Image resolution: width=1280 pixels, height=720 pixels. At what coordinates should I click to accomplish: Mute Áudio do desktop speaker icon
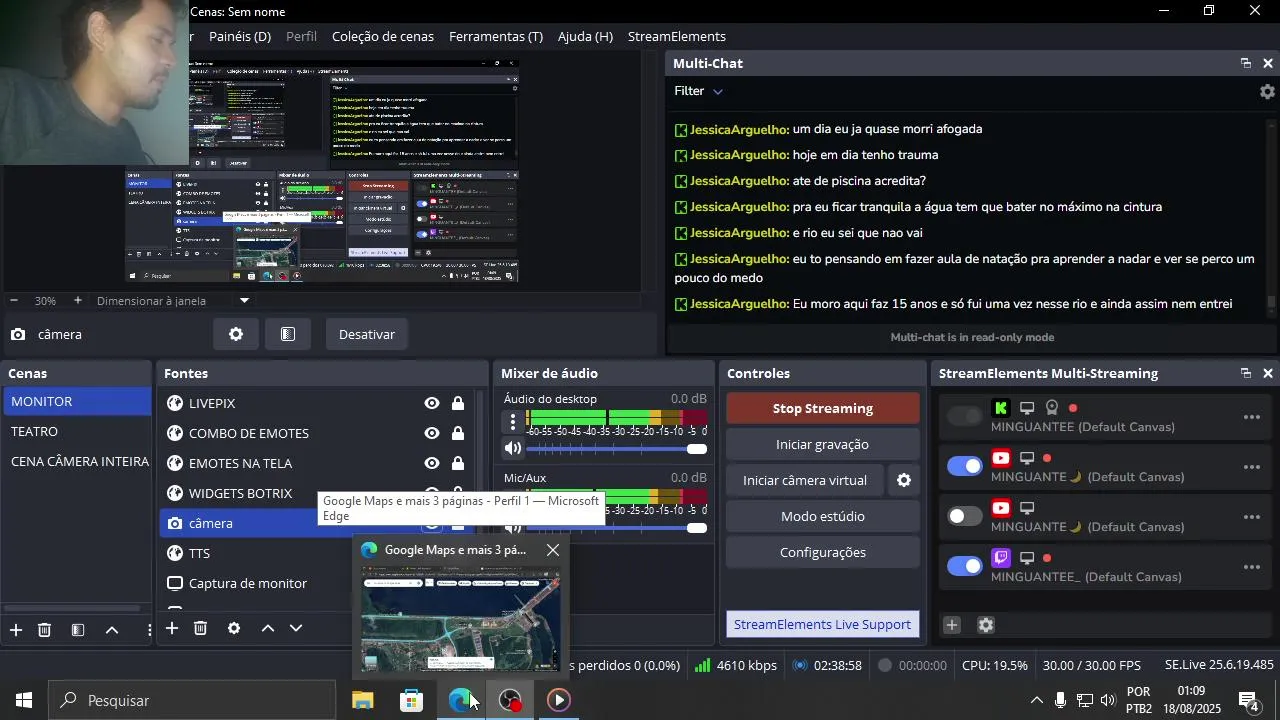click(513, 449)
